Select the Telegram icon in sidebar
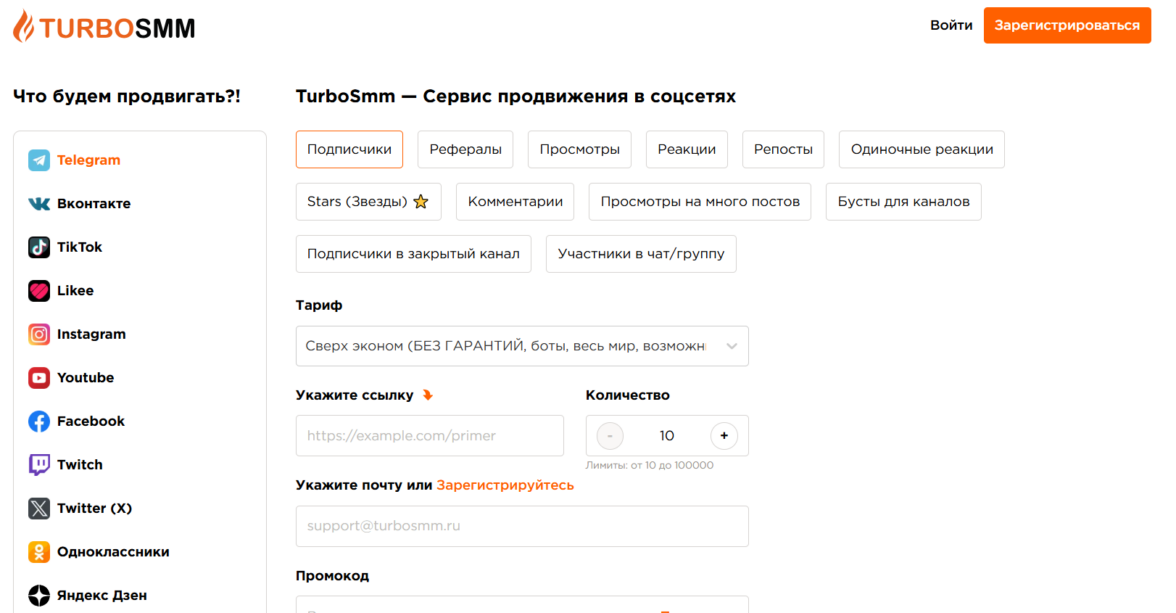Image resolution: width=1176 pixels, height=613 pixels. (x=39, y=160)
